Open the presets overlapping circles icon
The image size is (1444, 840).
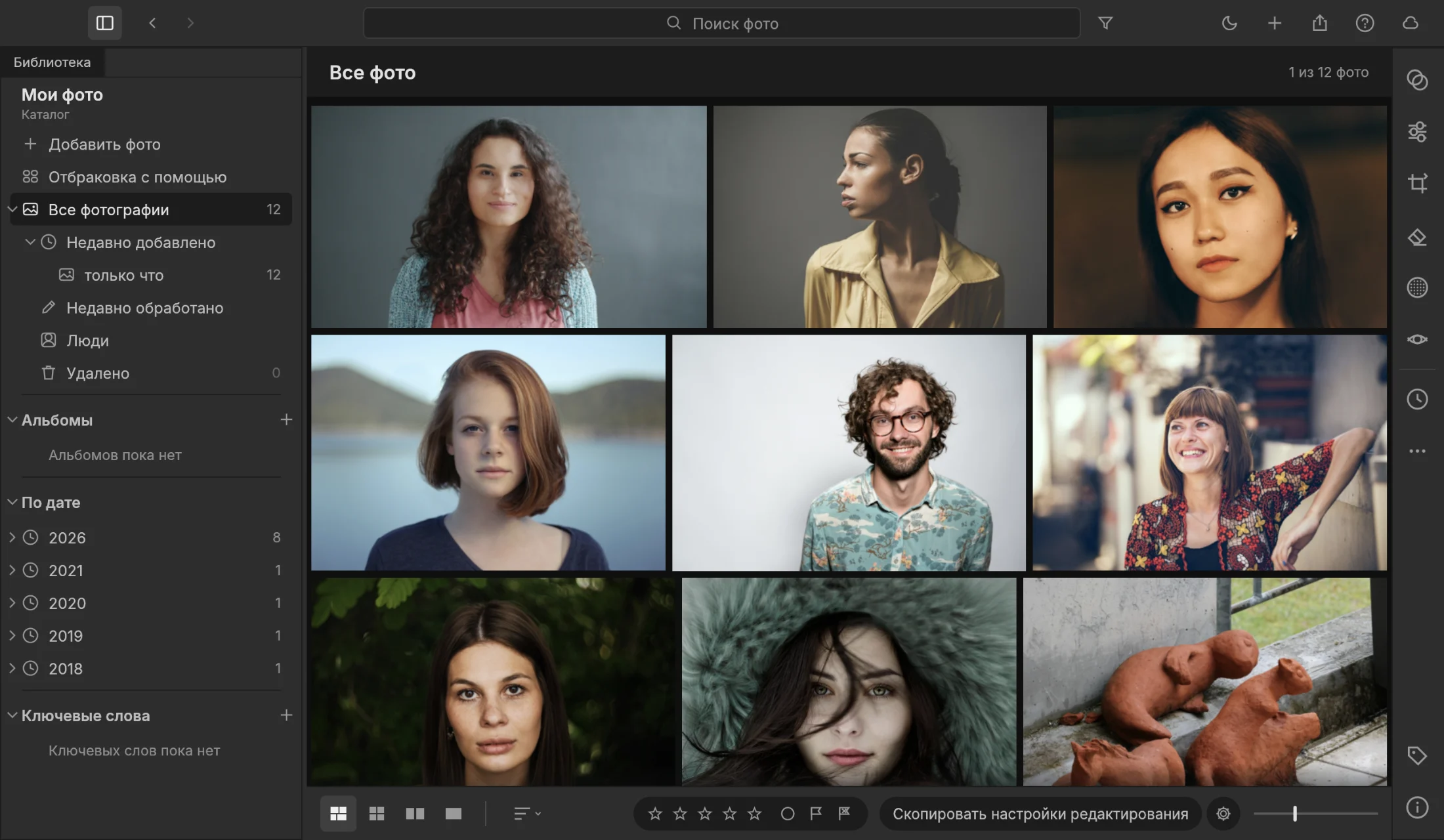[x=1418, y=80]
